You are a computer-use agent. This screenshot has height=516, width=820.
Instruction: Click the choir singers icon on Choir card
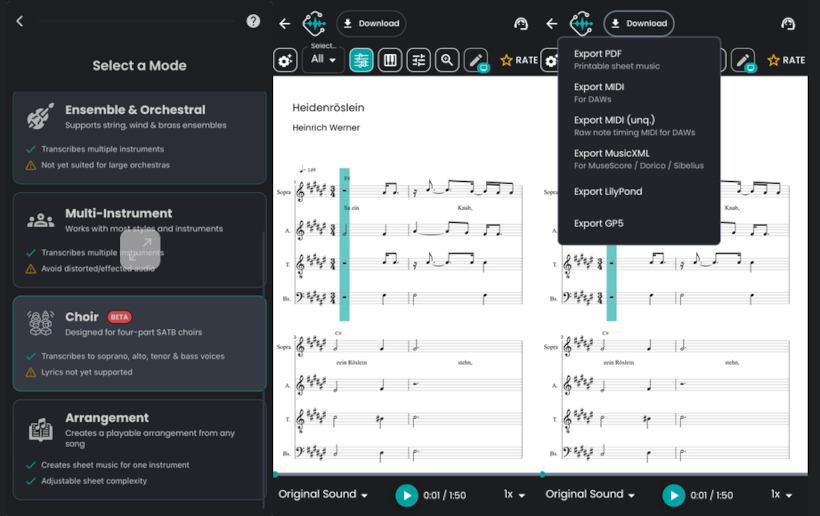pyautogui.click(x=40, y=323)
